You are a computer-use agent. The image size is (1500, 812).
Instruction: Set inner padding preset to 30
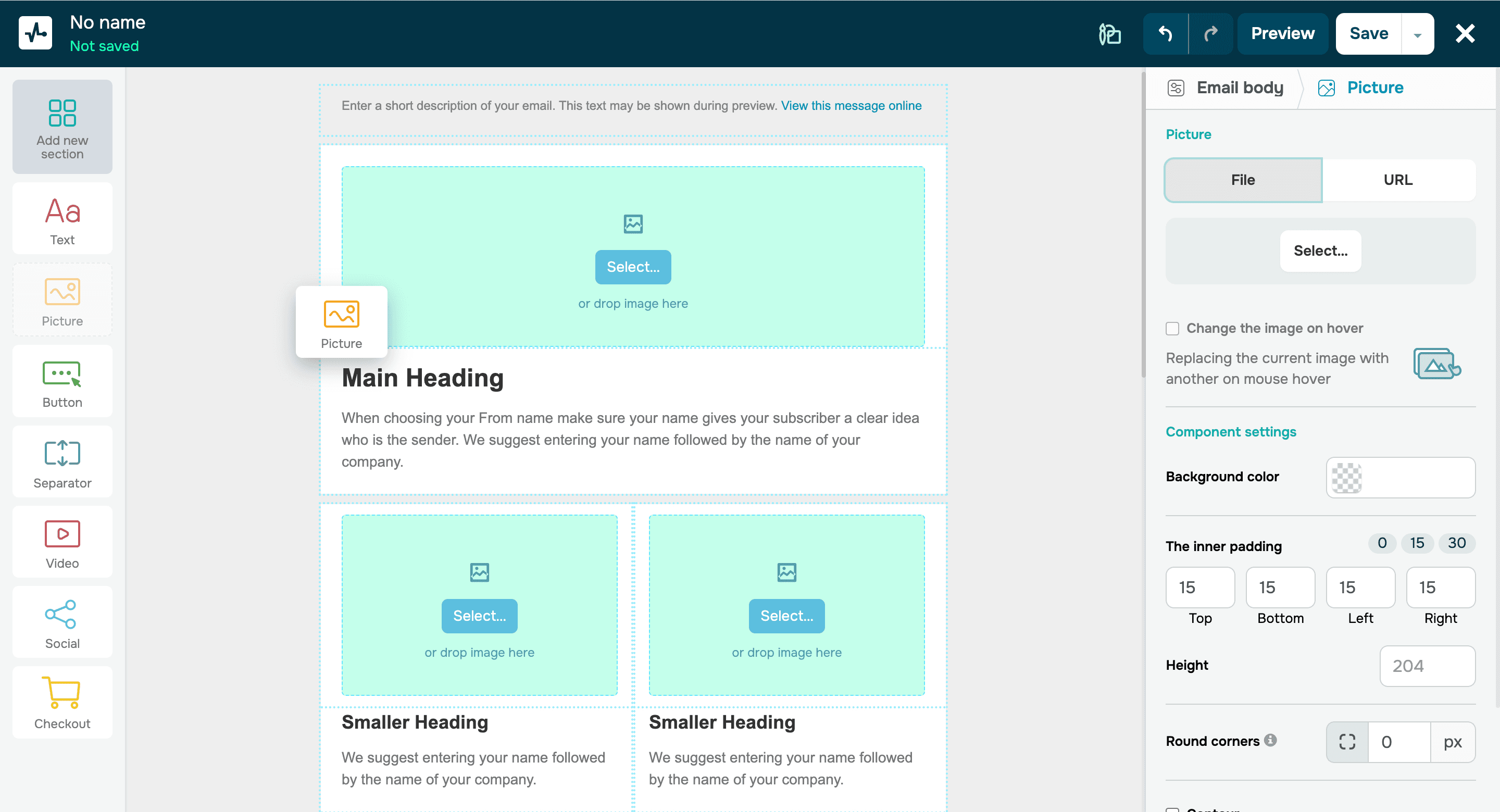1456,543
